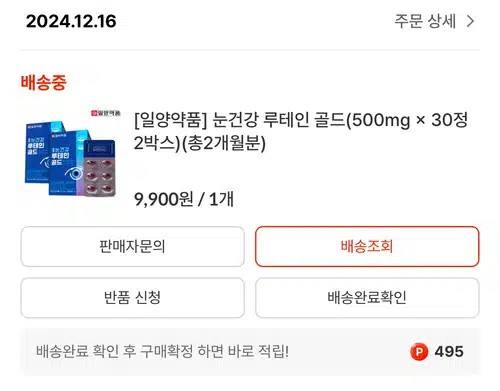This screenshot has height=391, width=500.
Task: Confirm delivery with 배송완료확인 button
Action: 367,298
